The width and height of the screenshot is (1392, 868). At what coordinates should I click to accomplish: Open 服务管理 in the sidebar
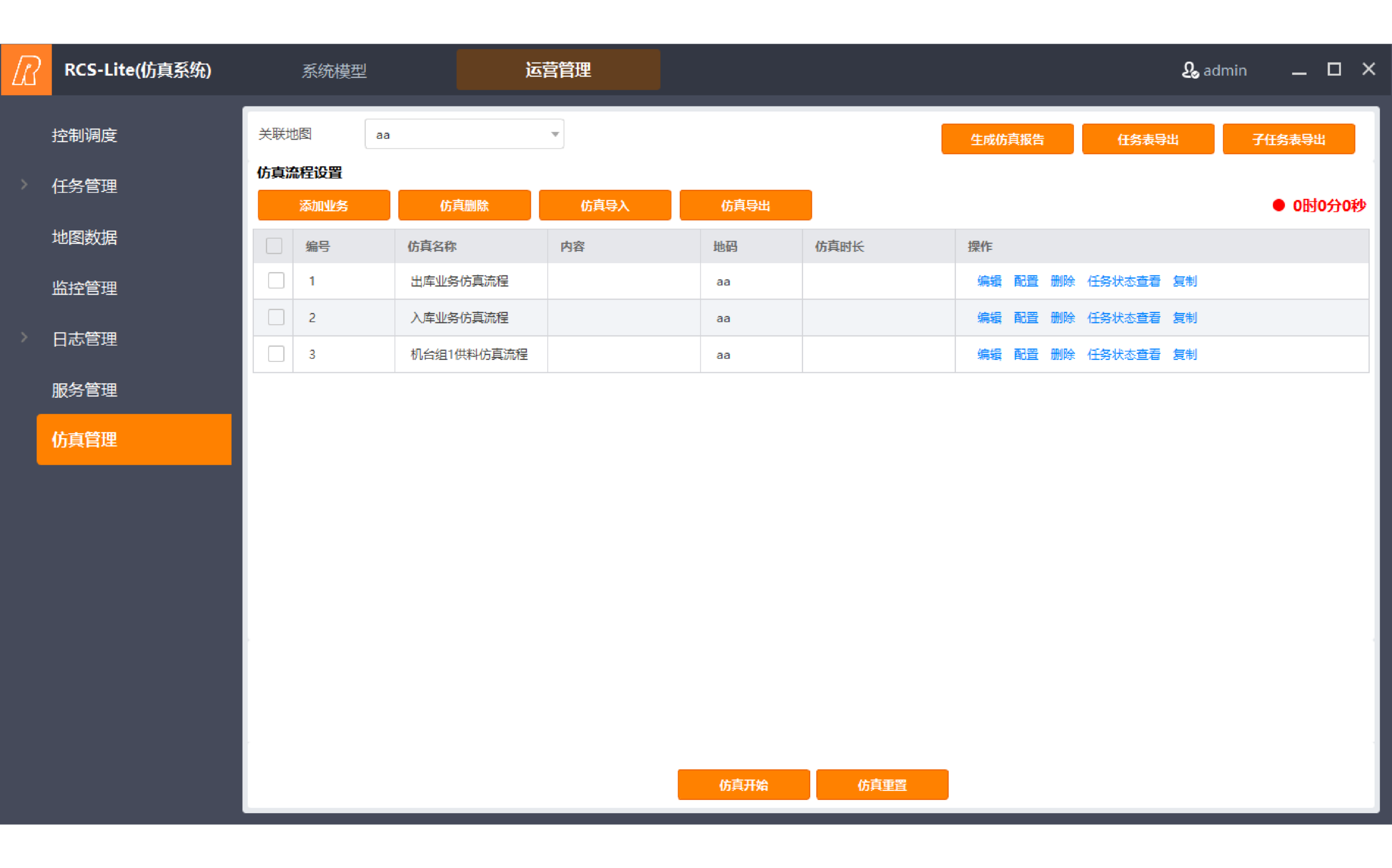84,390
